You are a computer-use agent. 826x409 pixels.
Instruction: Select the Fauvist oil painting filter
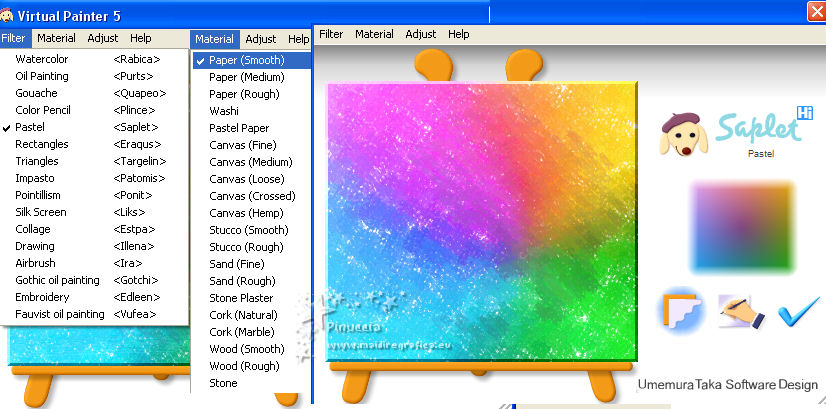tap(94, 314)
